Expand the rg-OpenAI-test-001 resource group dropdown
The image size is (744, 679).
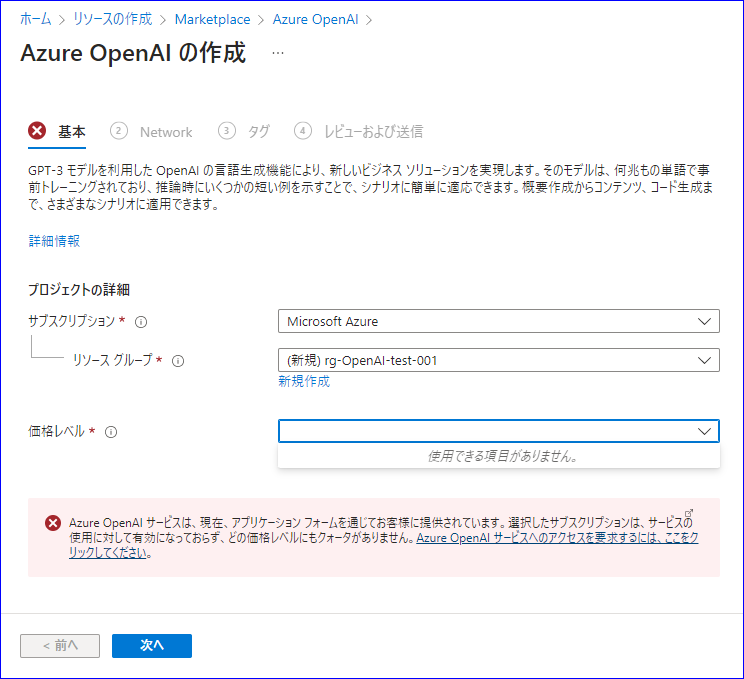(x=499, y=360)
